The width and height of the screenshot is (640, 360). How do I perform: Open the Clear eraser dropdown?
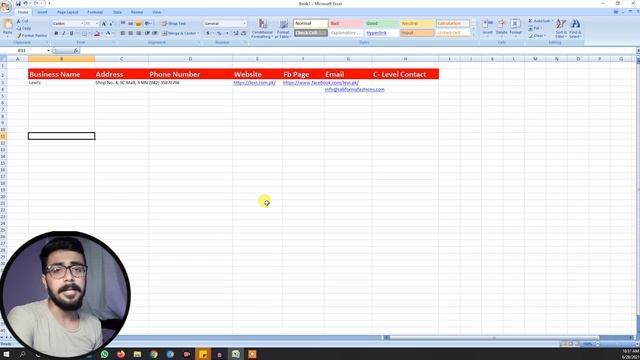click(x=537, y=36)
